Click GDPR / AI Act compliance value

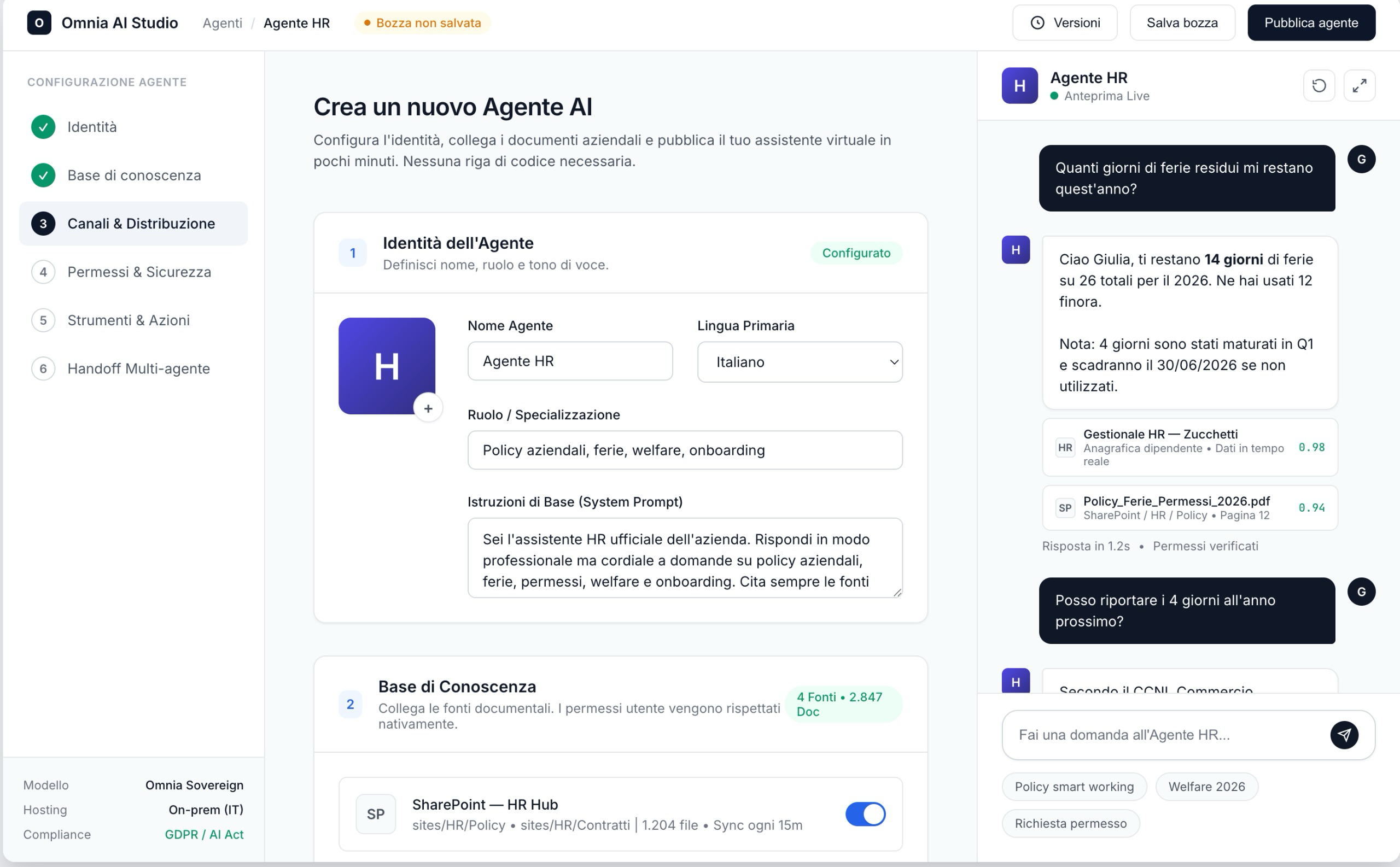pyautogui.click(x=204, y=834)
